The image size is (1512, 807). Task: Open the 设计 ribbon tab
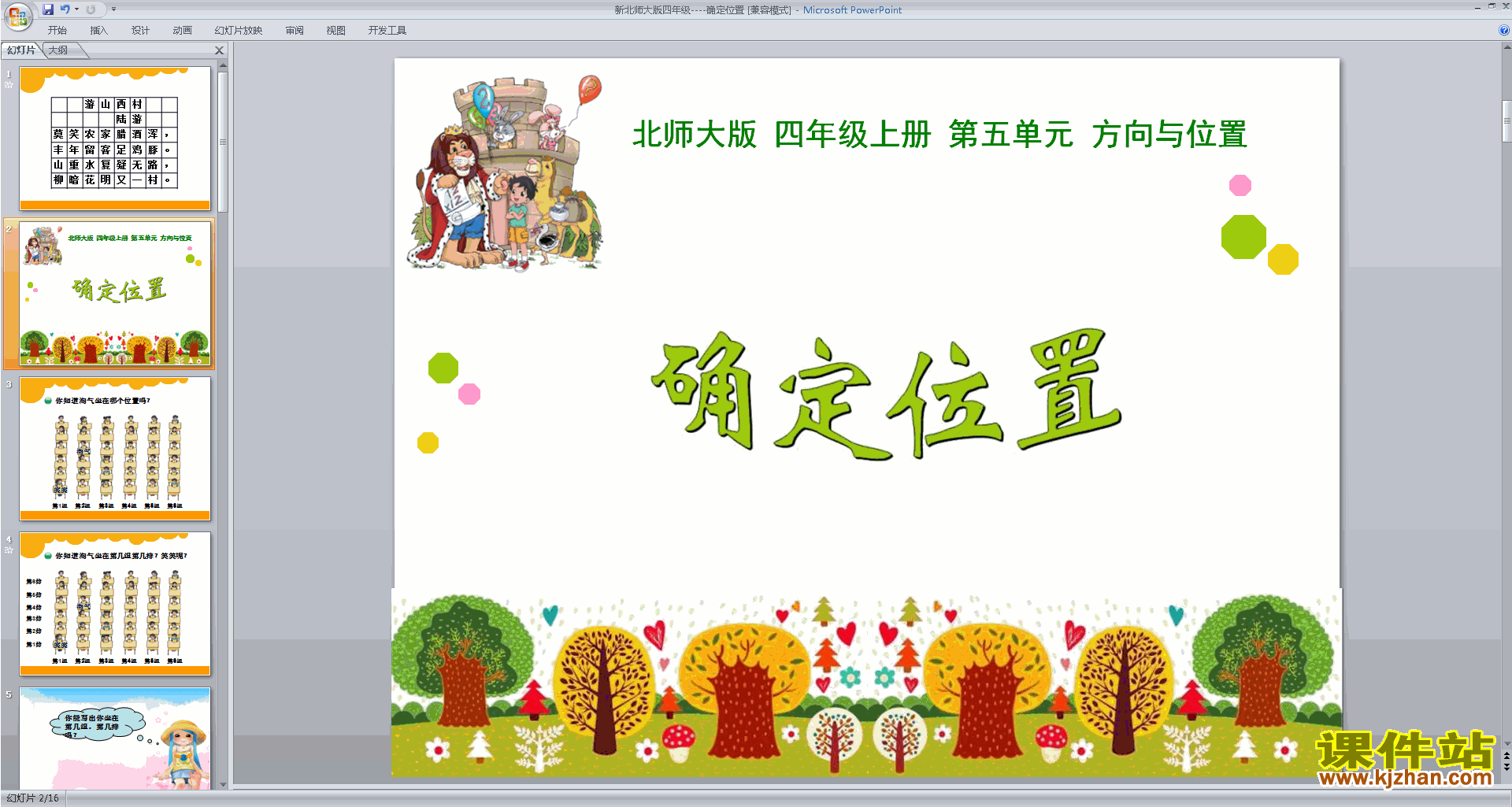[x=140, y=31]
